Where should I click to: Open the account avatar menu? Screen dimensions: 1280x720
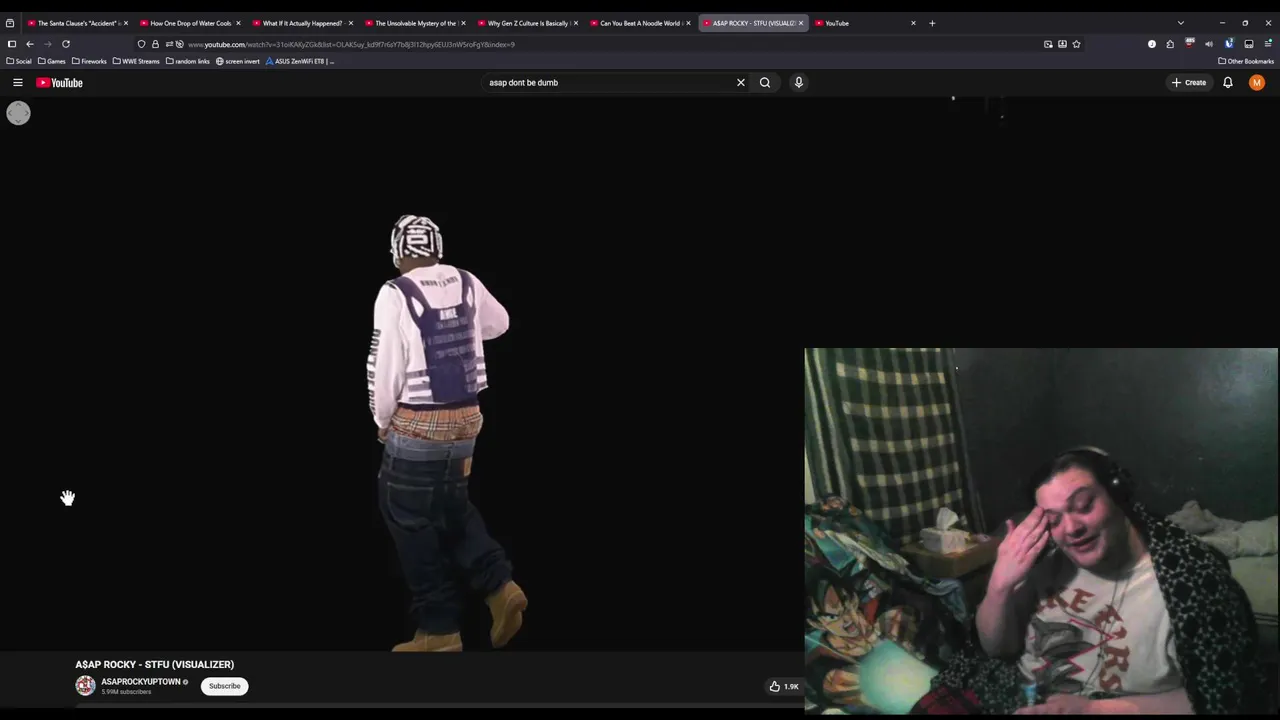[x=1257, y=83]
